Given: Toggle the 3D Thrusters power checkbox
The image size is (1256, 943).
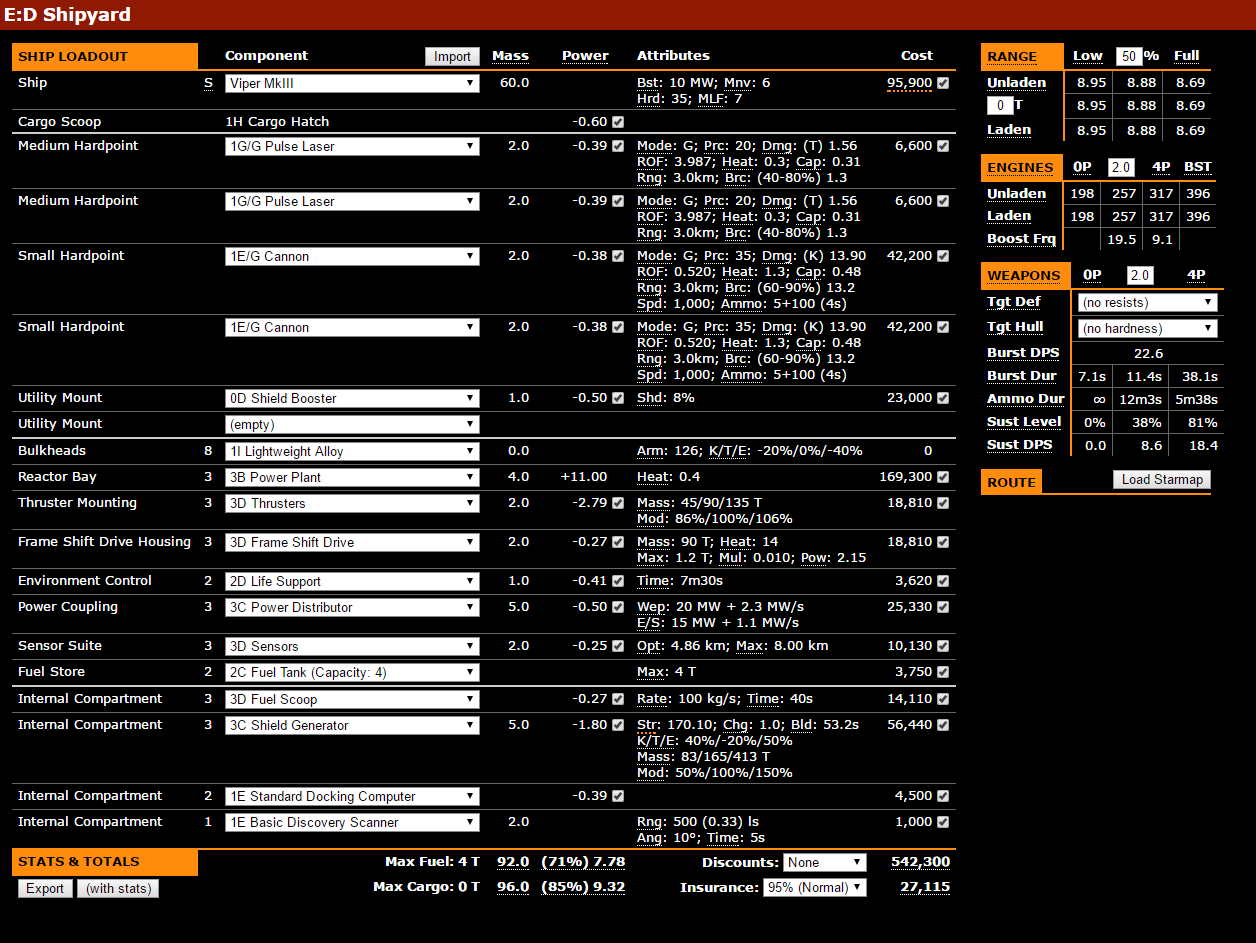Looking at the screenshot, I should pos(618,503).
